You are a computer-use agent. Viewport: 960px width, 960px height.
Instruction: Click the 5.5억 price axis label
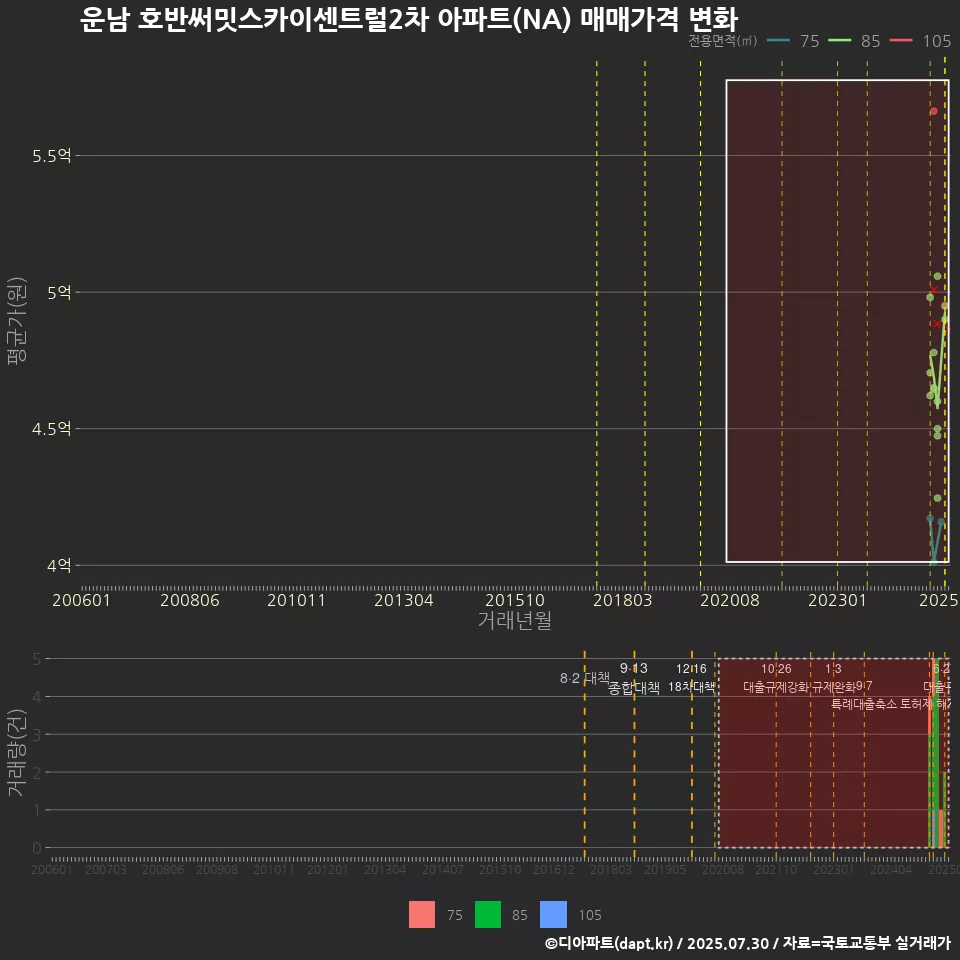52,156
